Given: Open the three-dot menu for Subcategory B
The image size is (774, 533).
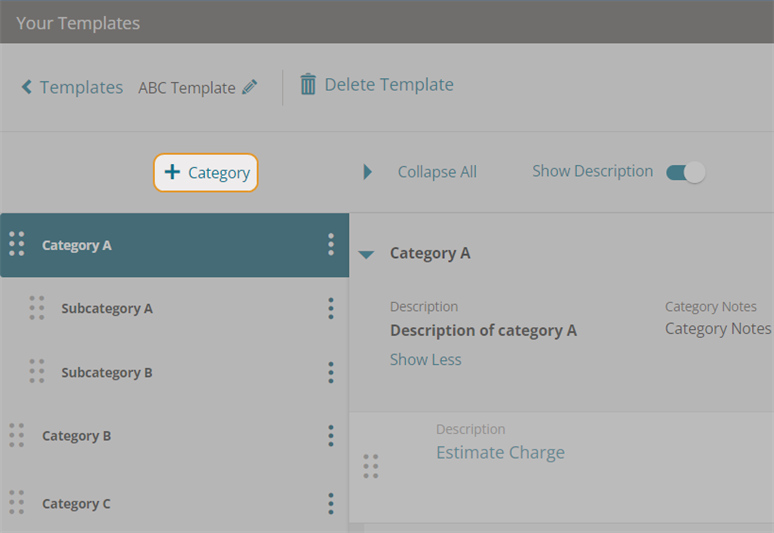Looking at the screenshot, I should [x=331, y=373].
